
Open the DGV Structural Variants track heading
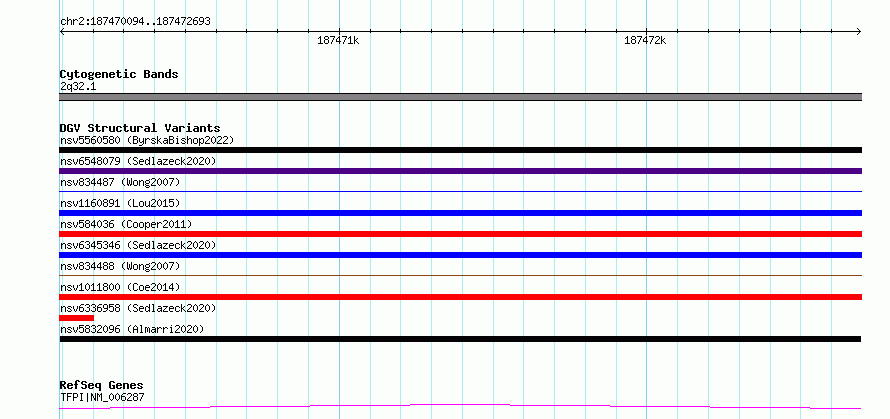tap(140, 128)
